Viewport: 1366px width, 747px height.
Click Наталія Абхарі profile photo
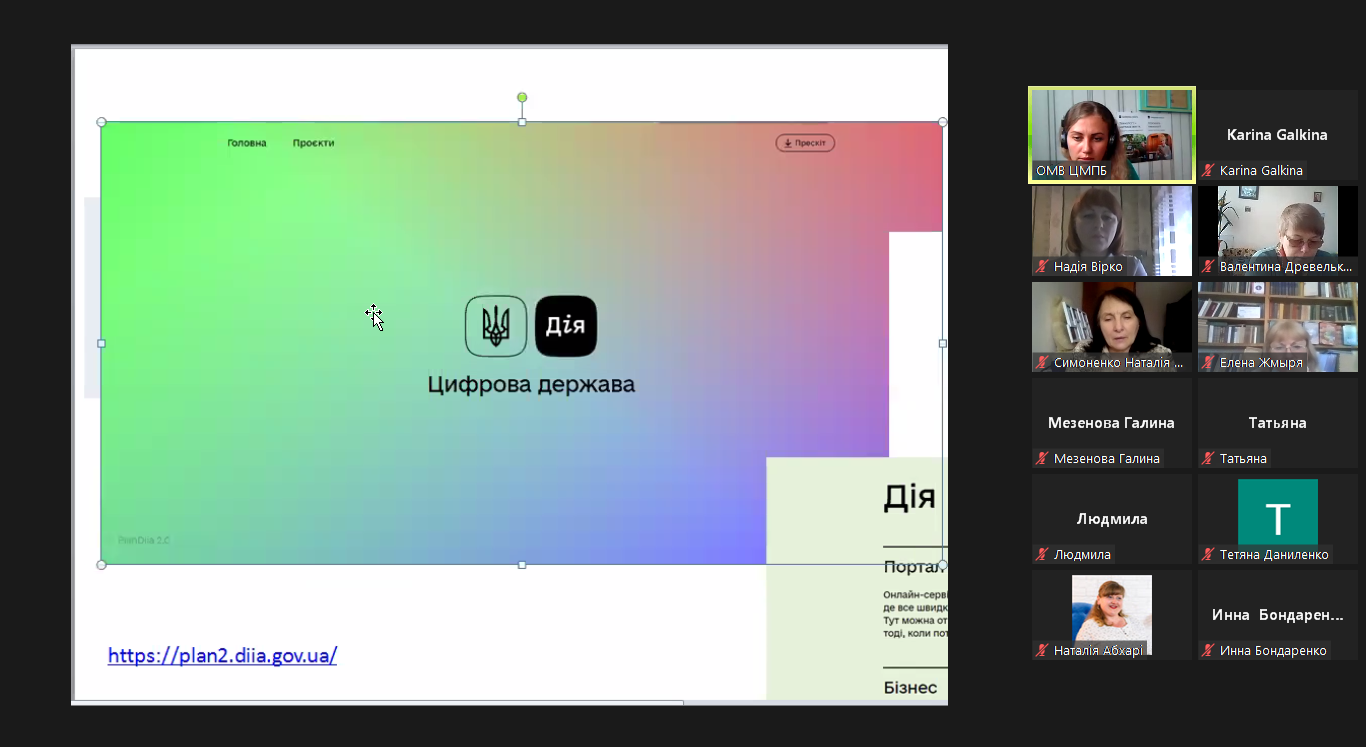point(1112,614)
